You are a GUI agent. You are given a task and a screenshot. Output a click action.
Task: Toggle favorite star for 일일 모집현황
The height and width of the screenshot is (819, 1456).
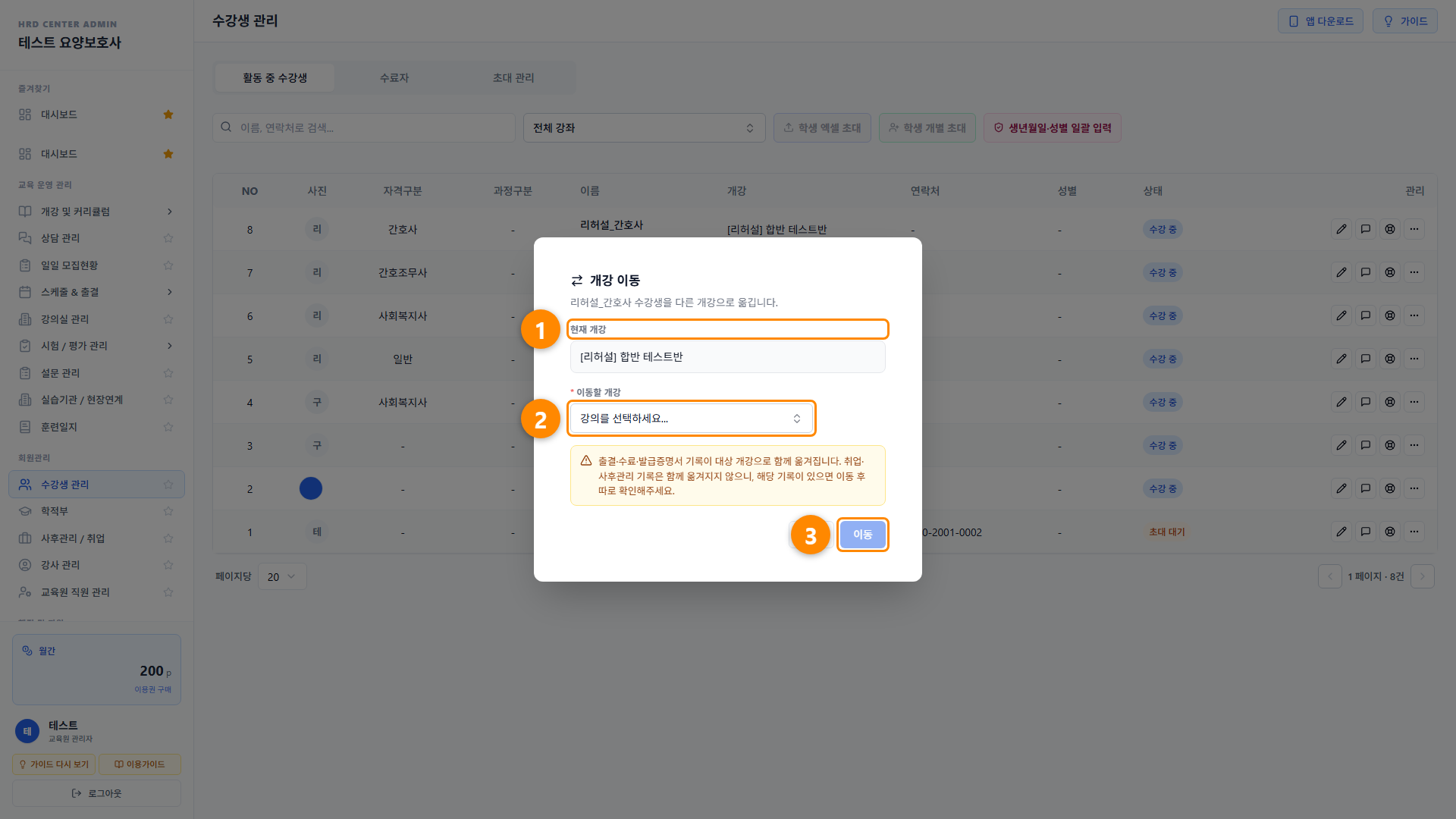click(x=168, y=265)
